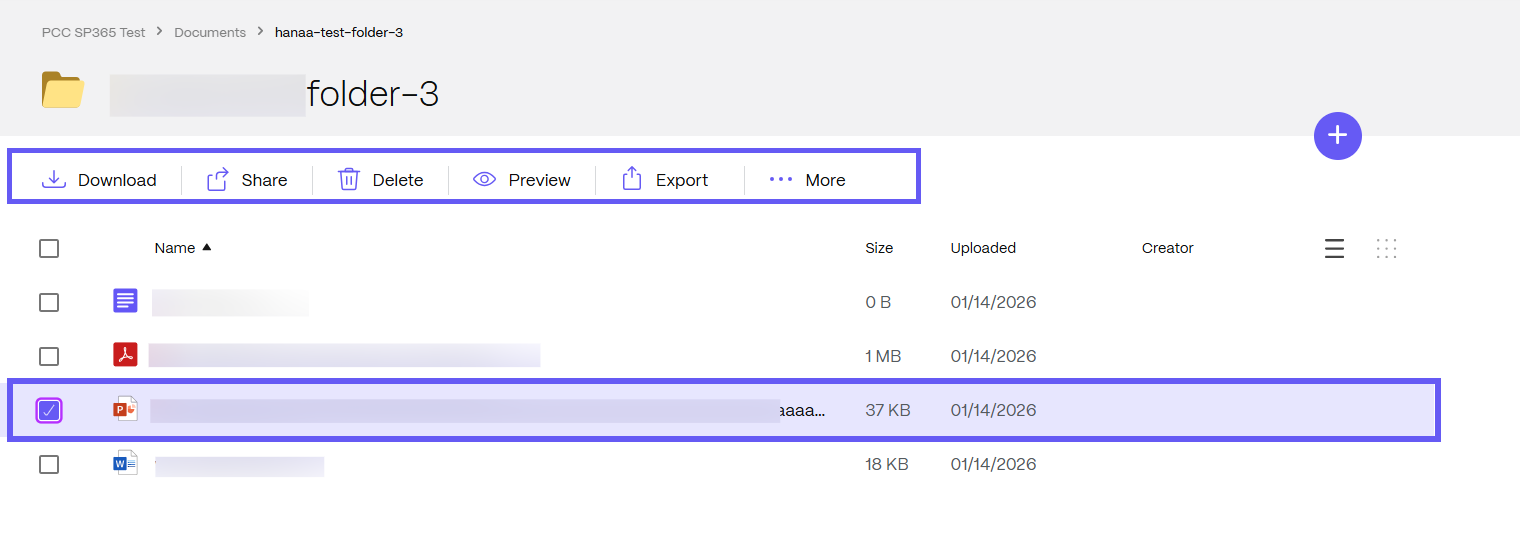1520x560 pixels.
Task: Click the Uploaded column header
Action: (983, 248)
